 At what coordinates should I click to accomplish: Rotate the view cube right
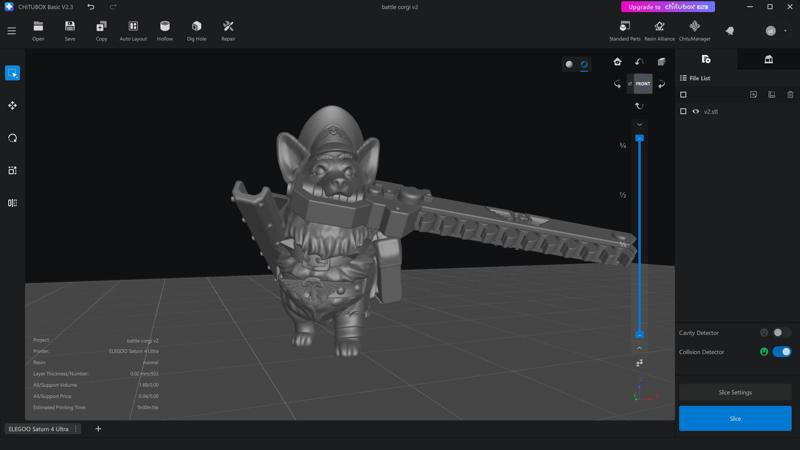(x=661, y=84)
